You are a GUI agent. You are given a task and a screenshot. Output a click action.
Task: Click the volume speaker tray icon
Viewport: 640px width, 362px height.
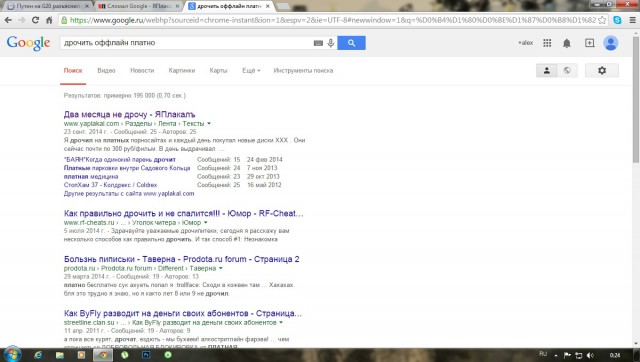tap(590, 355)
